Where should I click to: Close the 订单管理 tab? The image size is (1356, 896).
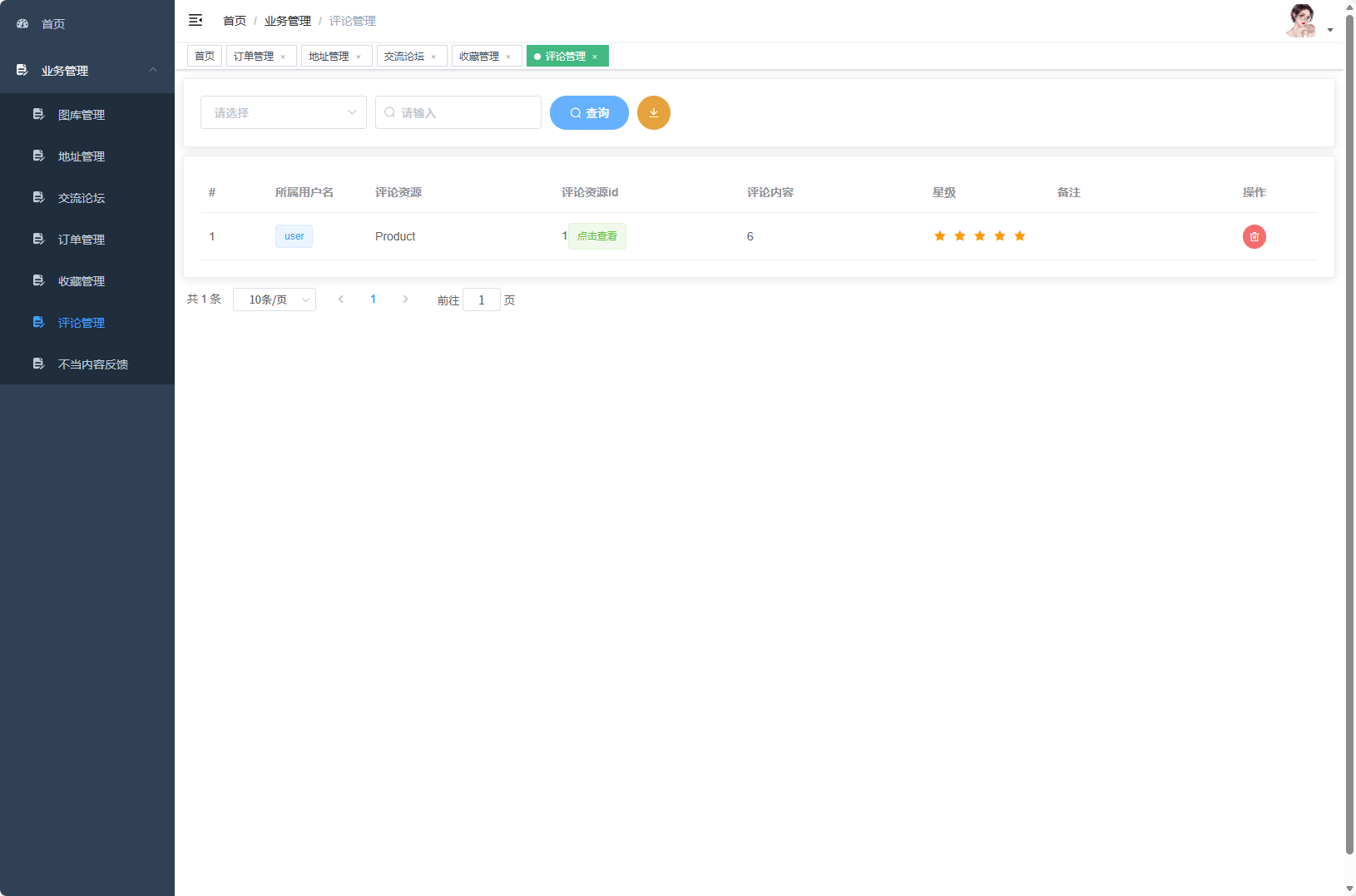click(283, 57)
